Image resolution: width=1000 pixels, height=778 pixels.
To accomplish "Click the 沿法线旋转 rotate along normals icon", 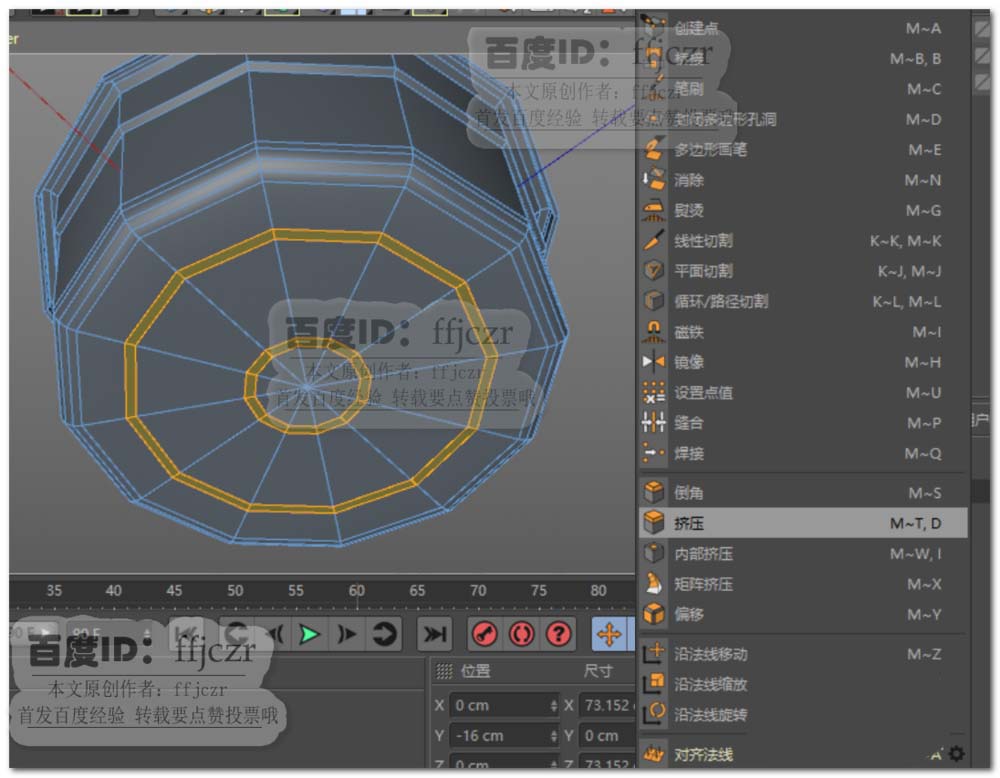I will point(654,714).
